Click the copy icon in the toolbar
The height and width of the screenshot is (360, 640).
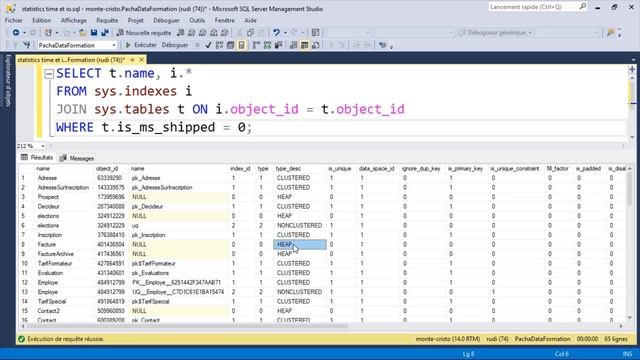click(250, 33)
